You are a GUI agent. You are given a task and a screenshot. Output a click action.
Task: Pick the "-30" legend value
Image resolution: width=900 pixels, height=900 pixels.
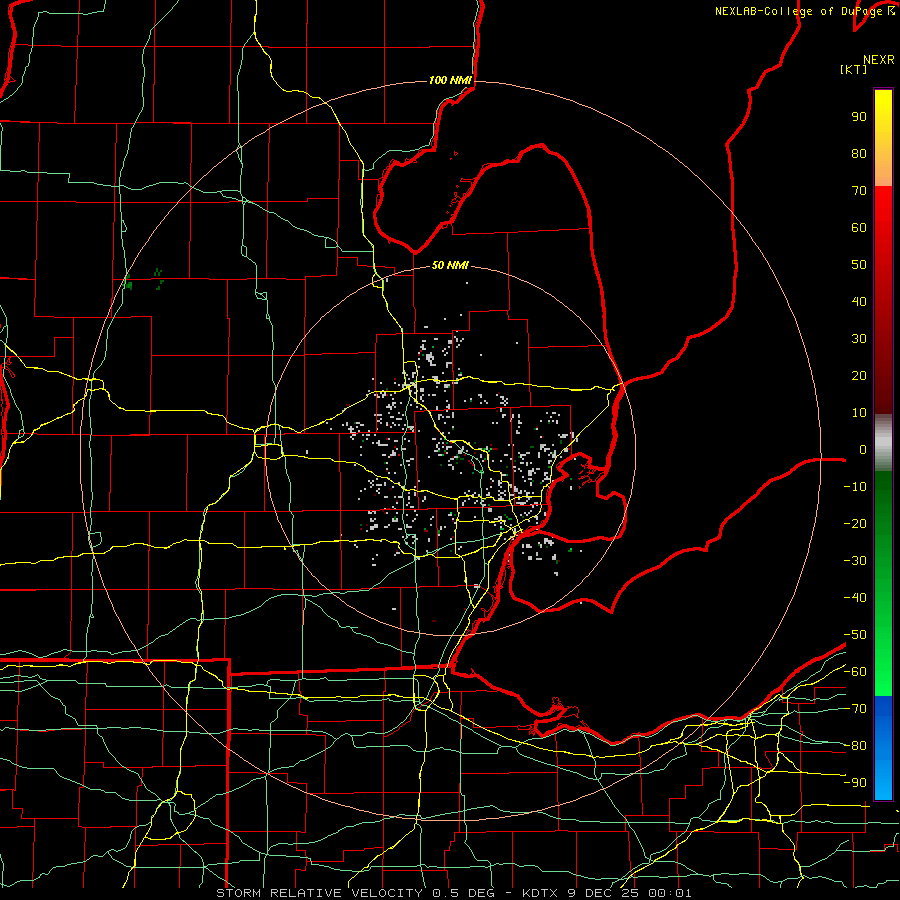pyautogui.click(x=855, y=561)
